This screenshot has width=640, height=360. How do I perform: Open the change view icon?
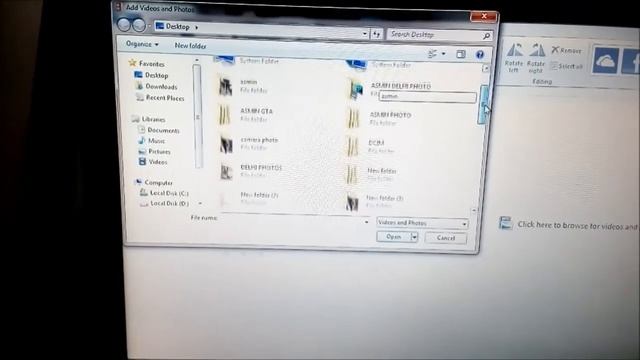pyautogui.click(x=432, y=54)
